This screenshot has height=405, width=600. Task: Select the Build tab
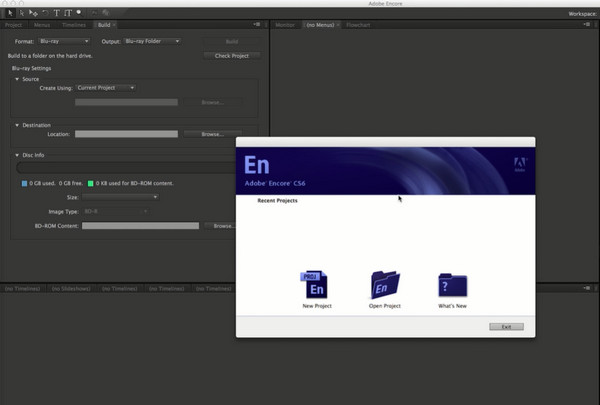[x=104, y=25]
